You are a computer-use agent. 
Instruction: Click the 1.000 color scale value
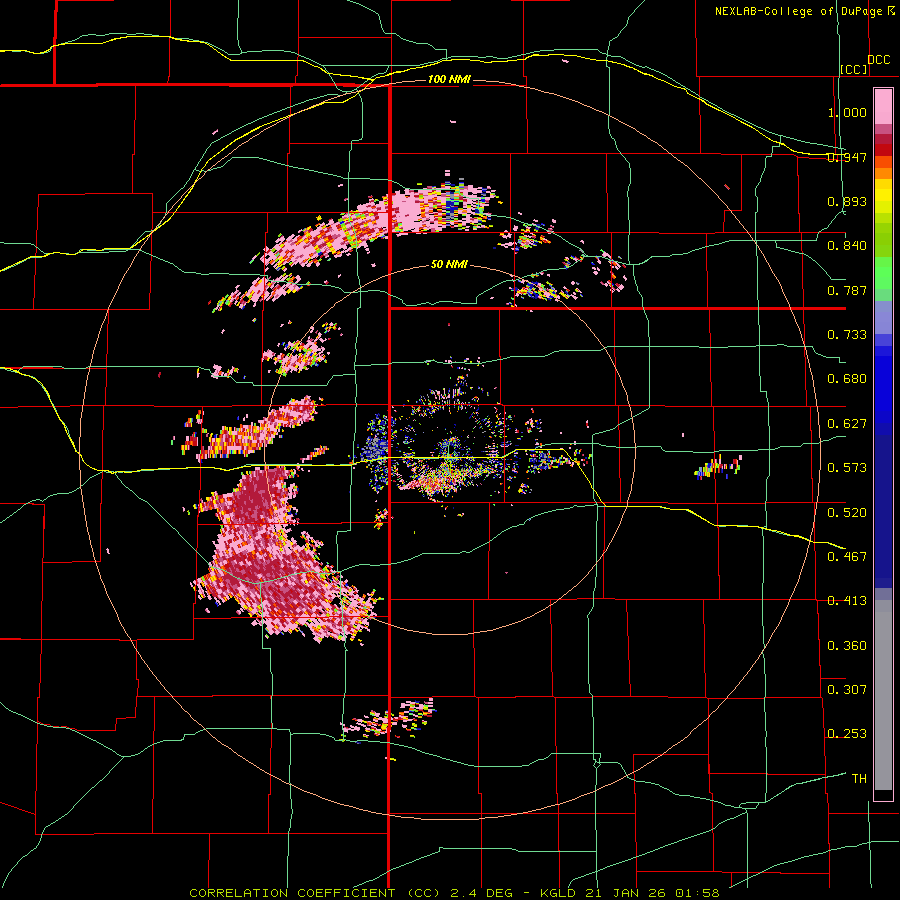point(847,112)
